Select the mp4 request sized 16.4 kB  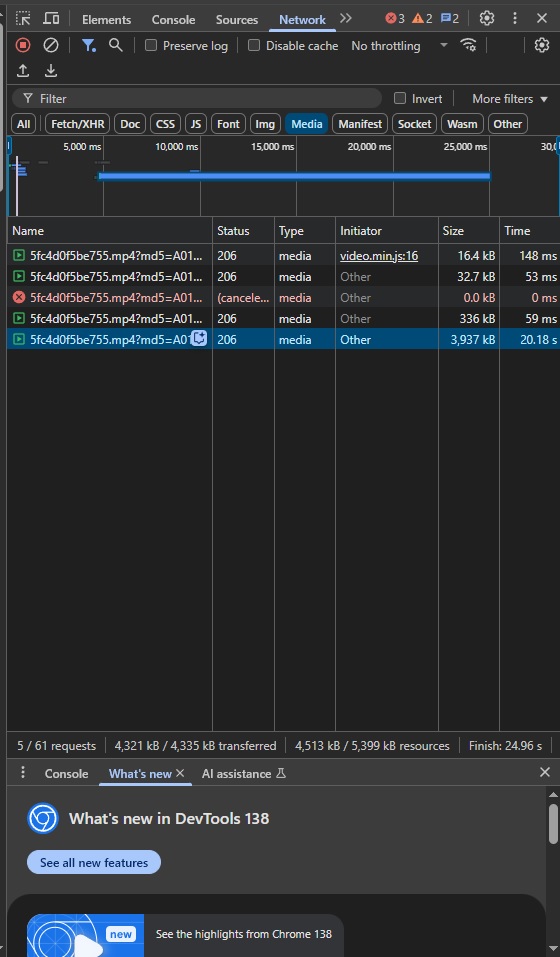pyautogui.click(x=283, y=256)
